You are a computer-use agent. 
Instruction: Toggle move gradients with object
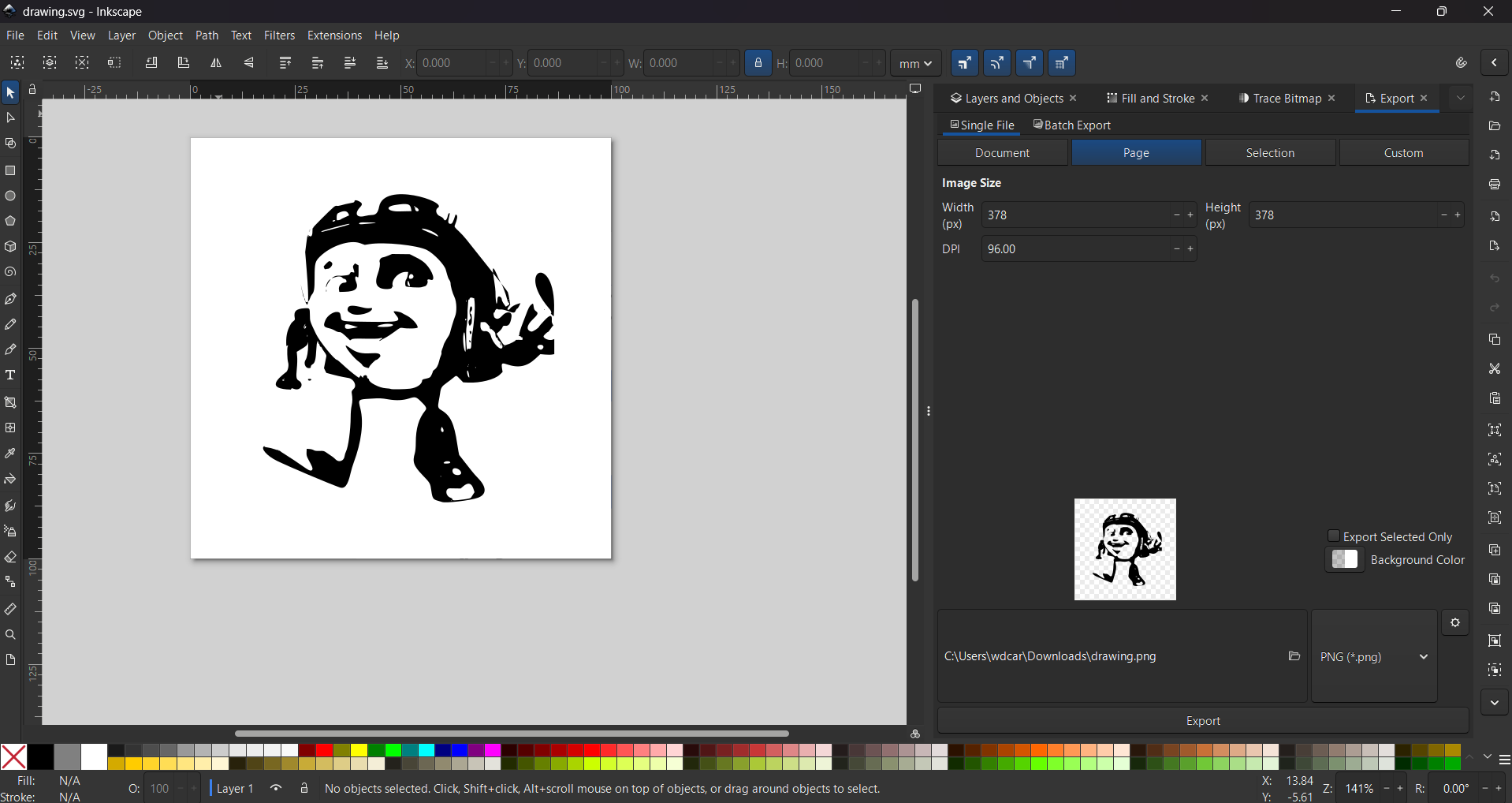pyautogui.click(x=1030, y=63)
